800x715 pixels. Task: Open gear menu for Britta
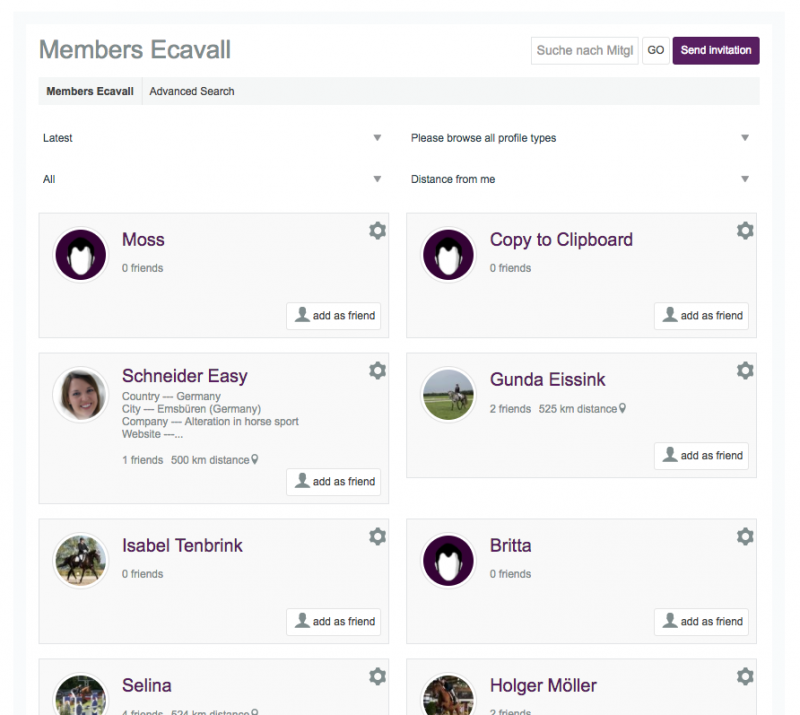coord(745,536)
